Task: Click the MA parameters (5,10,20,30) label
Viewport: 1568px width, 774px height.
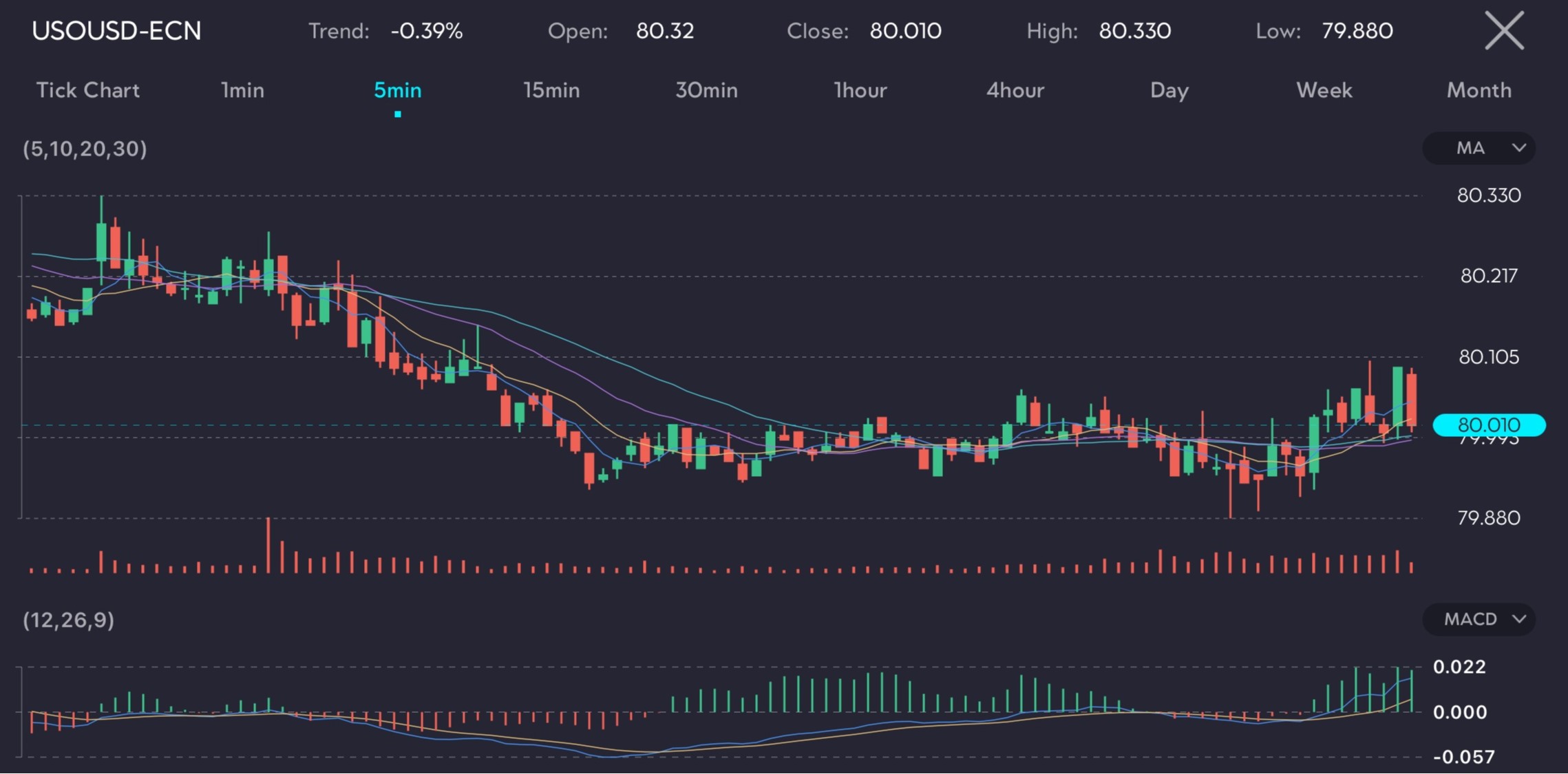Action: pyautogui.click(x=85, y=149)
